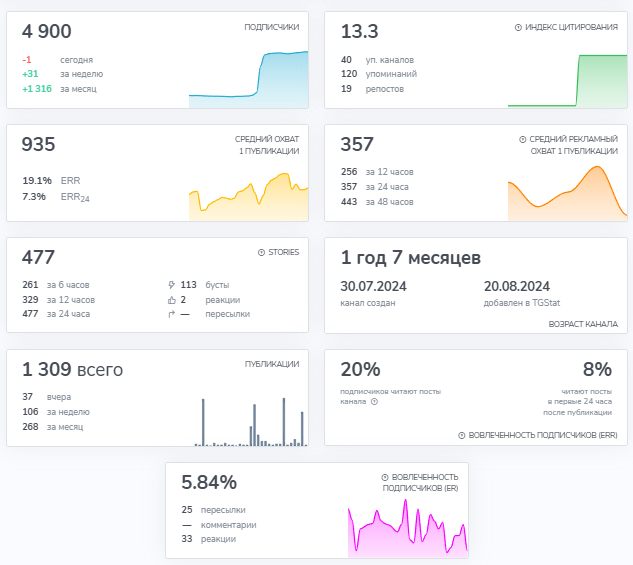Click the forward arrow пересылки icon
The height and width of the screenshot is (565, 633).
[x=172, y=314]
